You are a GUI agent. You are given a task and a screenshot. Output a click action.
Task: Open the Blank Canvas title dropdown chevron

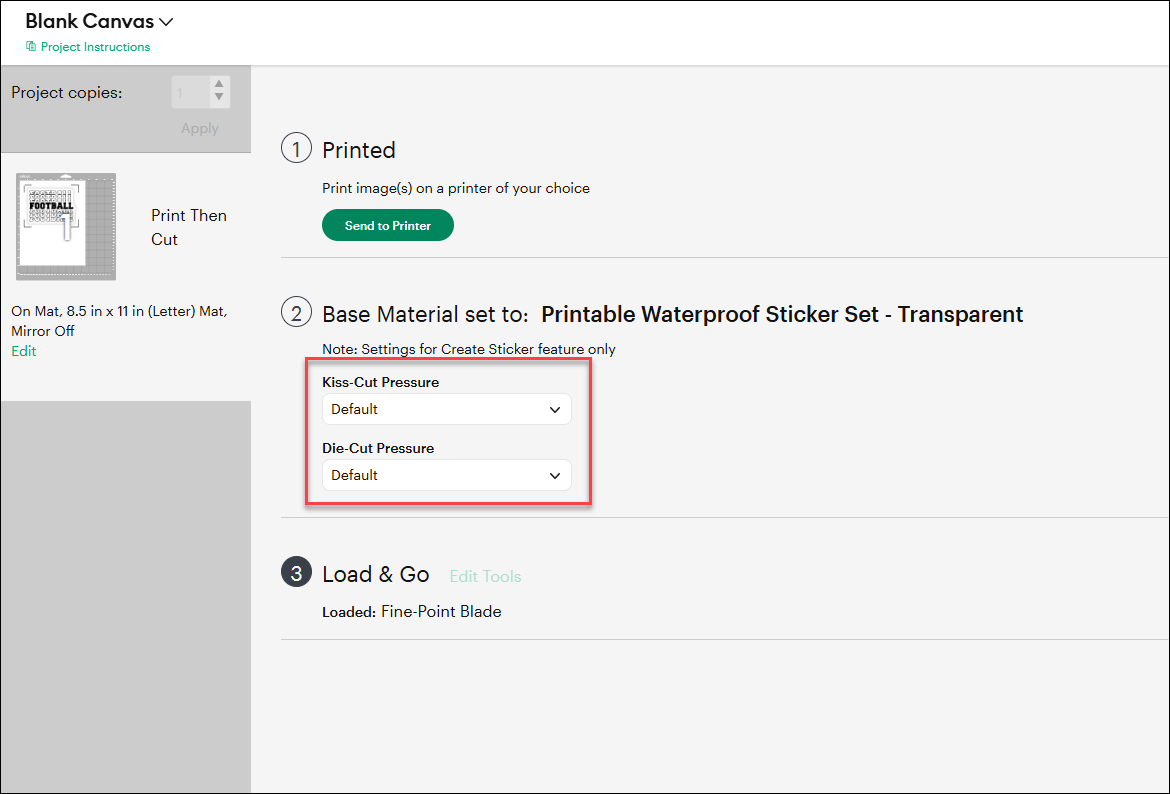tap(166, 22)
